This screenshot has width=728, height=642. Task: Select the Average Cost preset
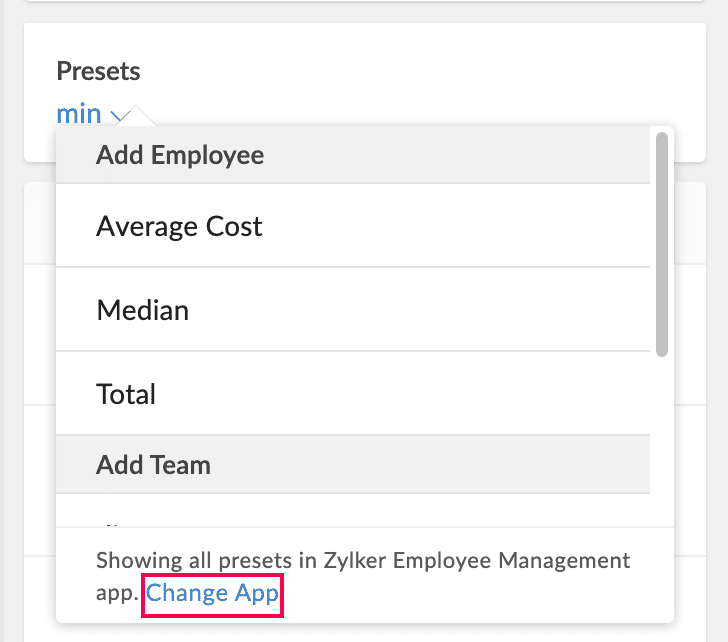coord(179,226)
